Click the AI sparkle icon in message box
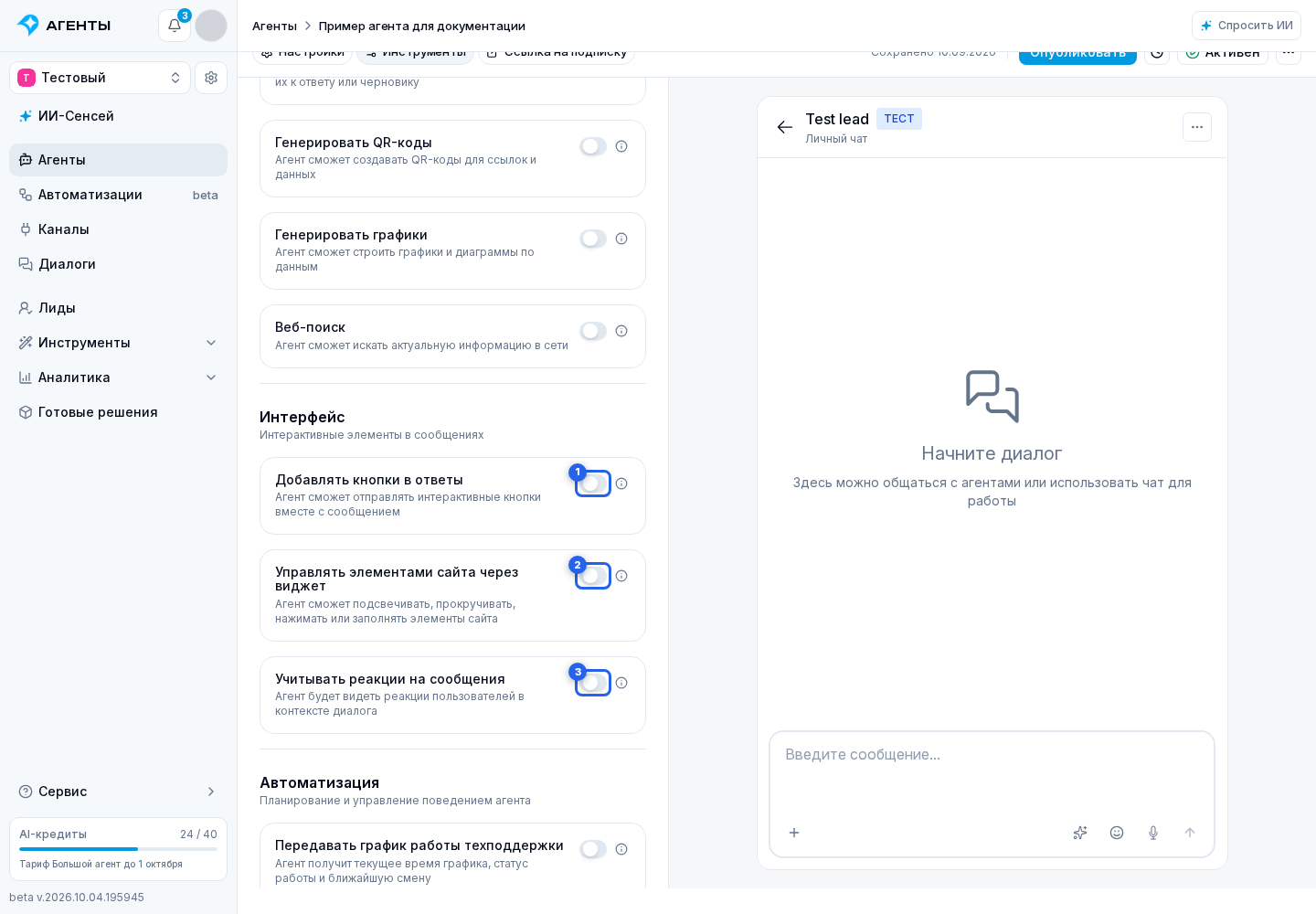1316x914 pixels. [x=1080, y=833]
